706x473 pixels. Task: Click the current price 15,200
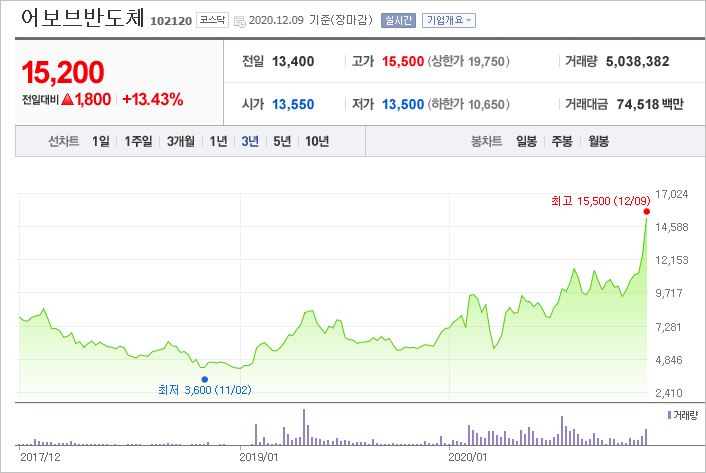tap(63, 72)
